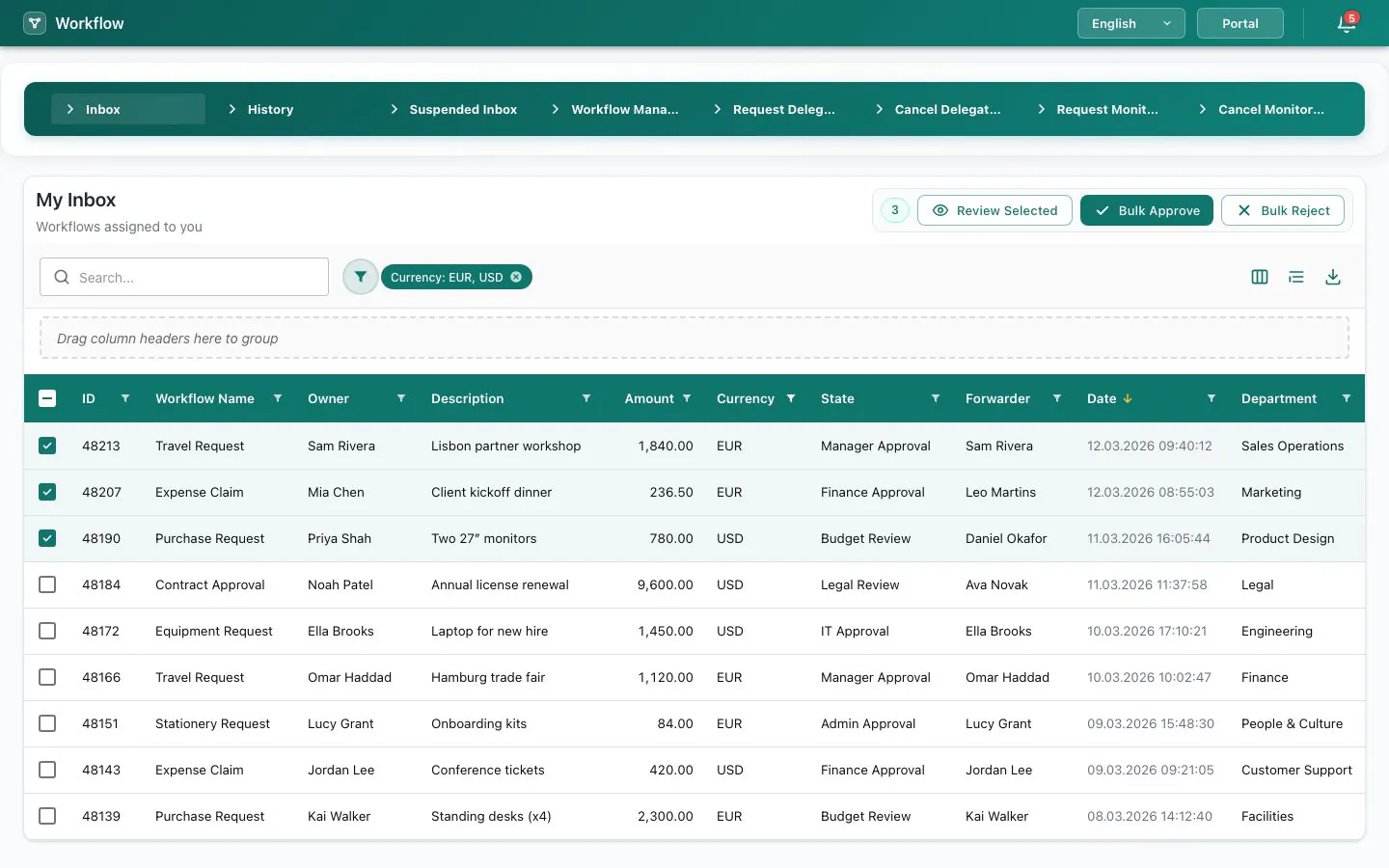Image resolution: width=1389 pixels, height=868 pixels.
Task: Open the English language dropdown
Action: point(1131,23)
